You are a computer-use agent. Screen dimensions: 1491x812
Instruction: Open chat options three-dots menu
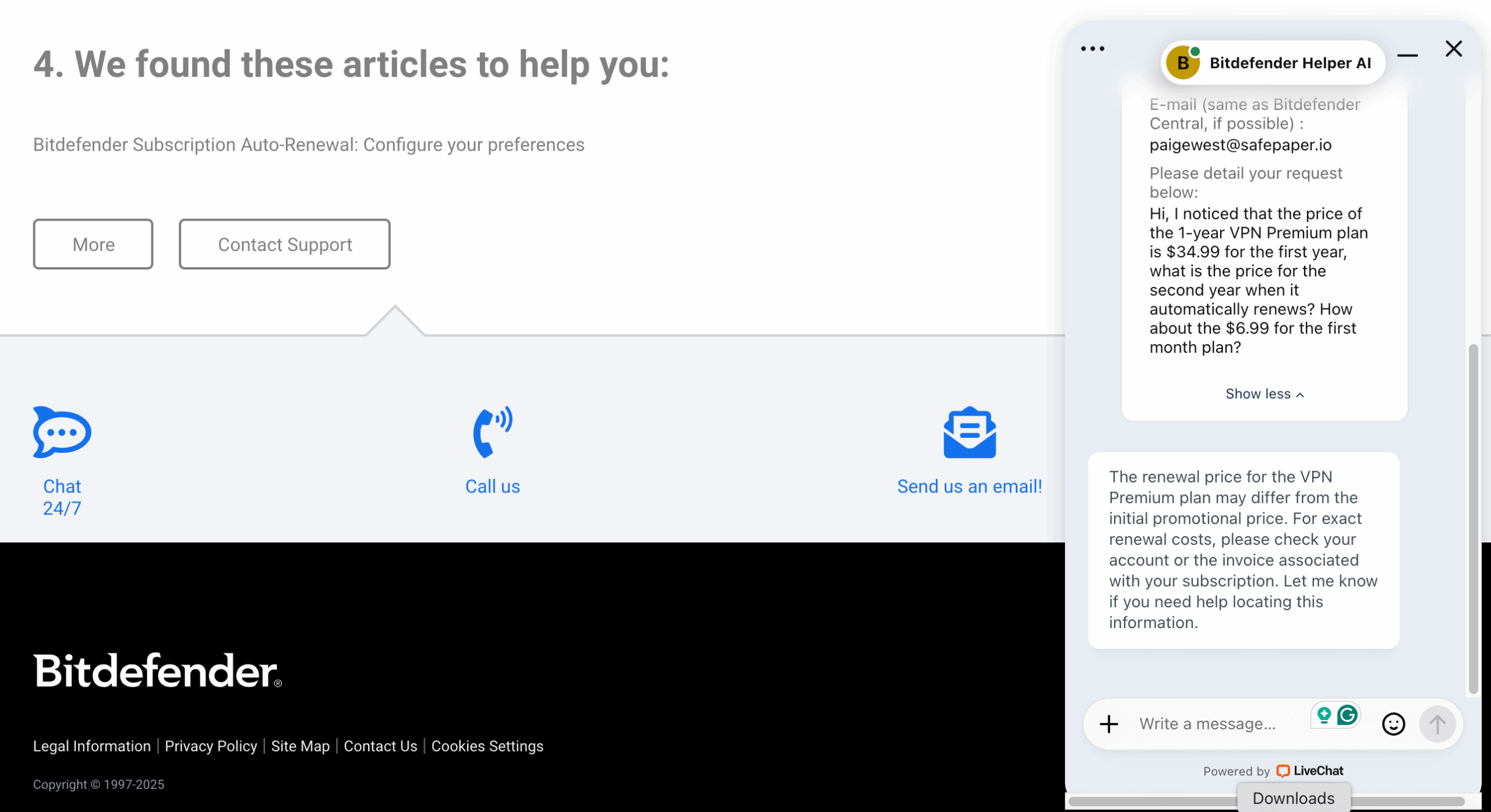point(1093,49)
